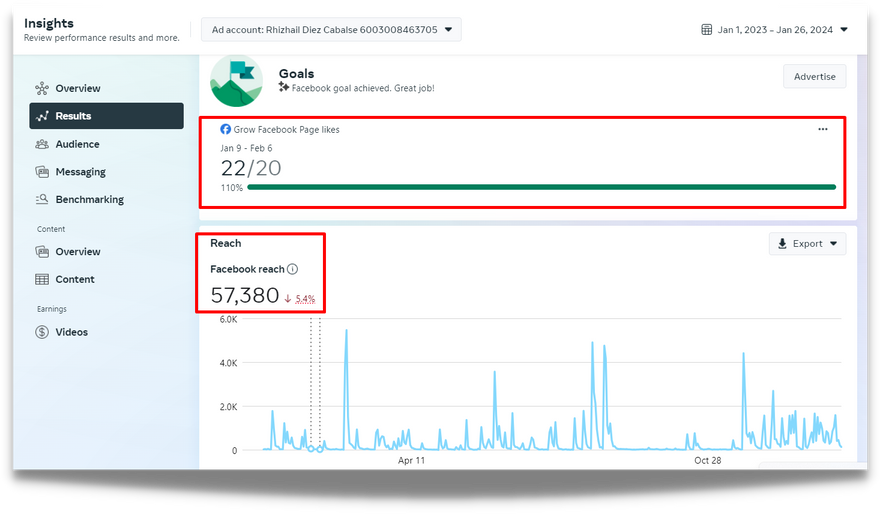Click the Advertise button
Image resolution: width=880 pixels, height=514 pixels.
tap(814, 76)
